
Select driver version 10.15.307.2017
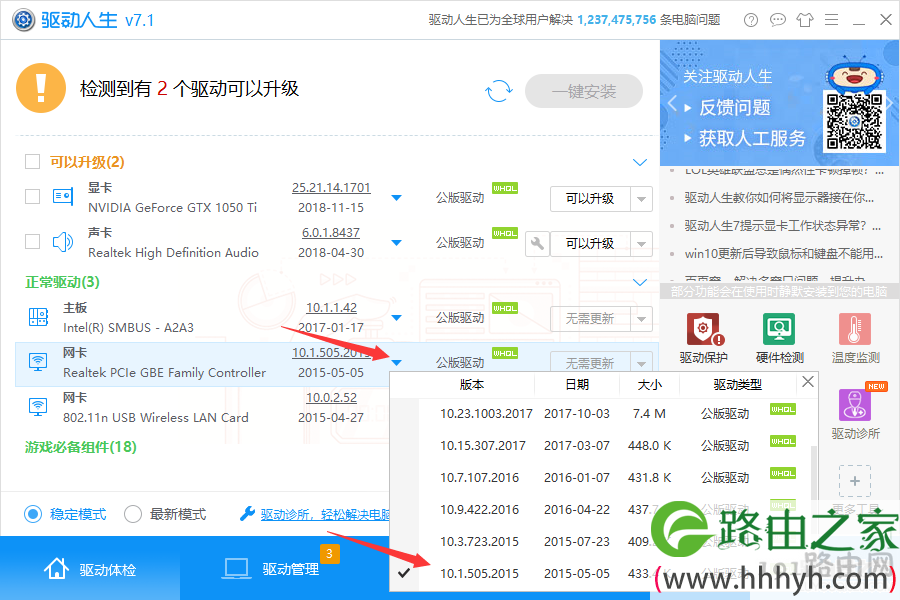coord(483,446)
